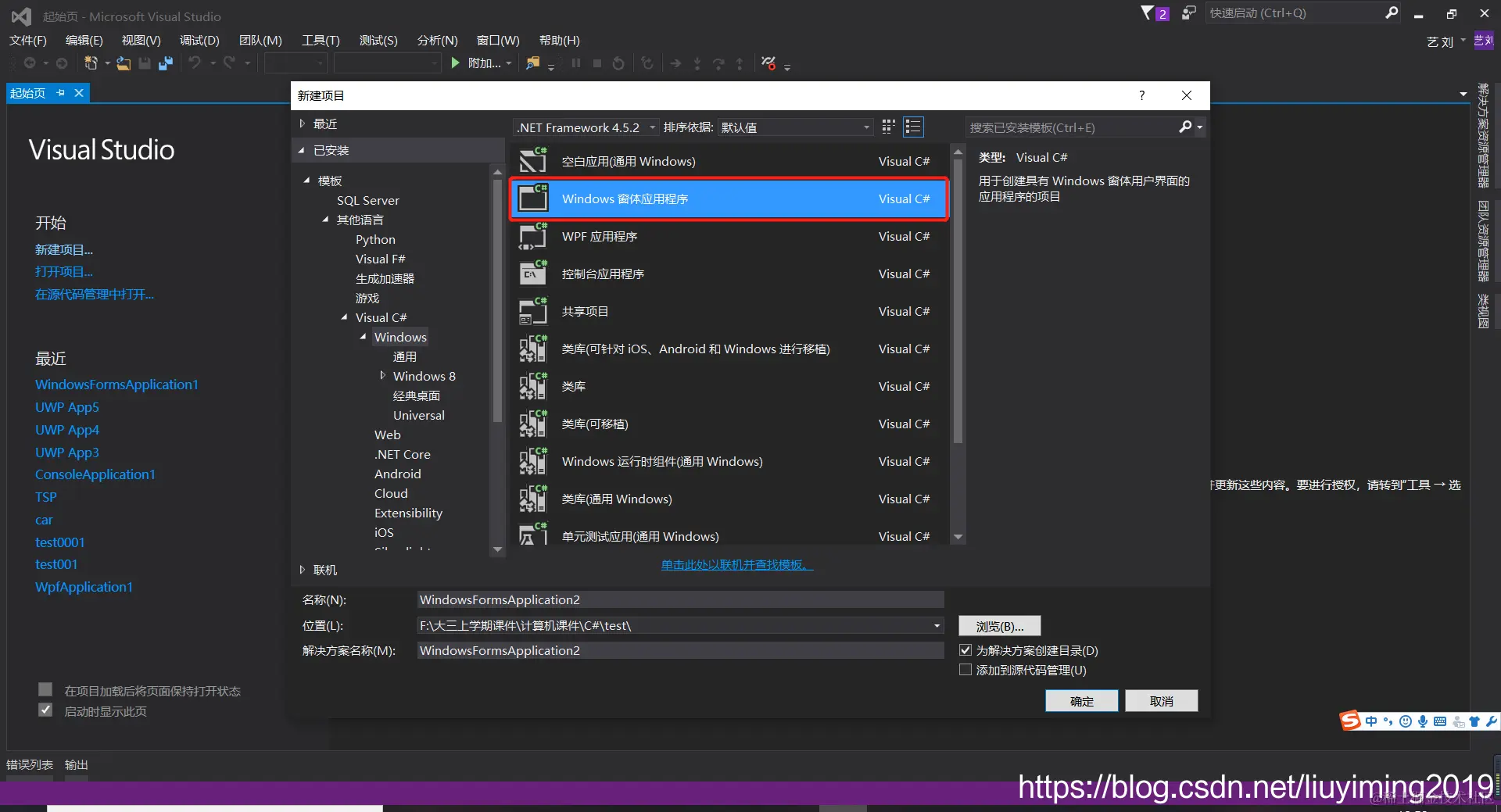Select the blank app (通用 Windows) template icon
The height and width of the screenshot is (812, 1501).
(x=533, y=161)
